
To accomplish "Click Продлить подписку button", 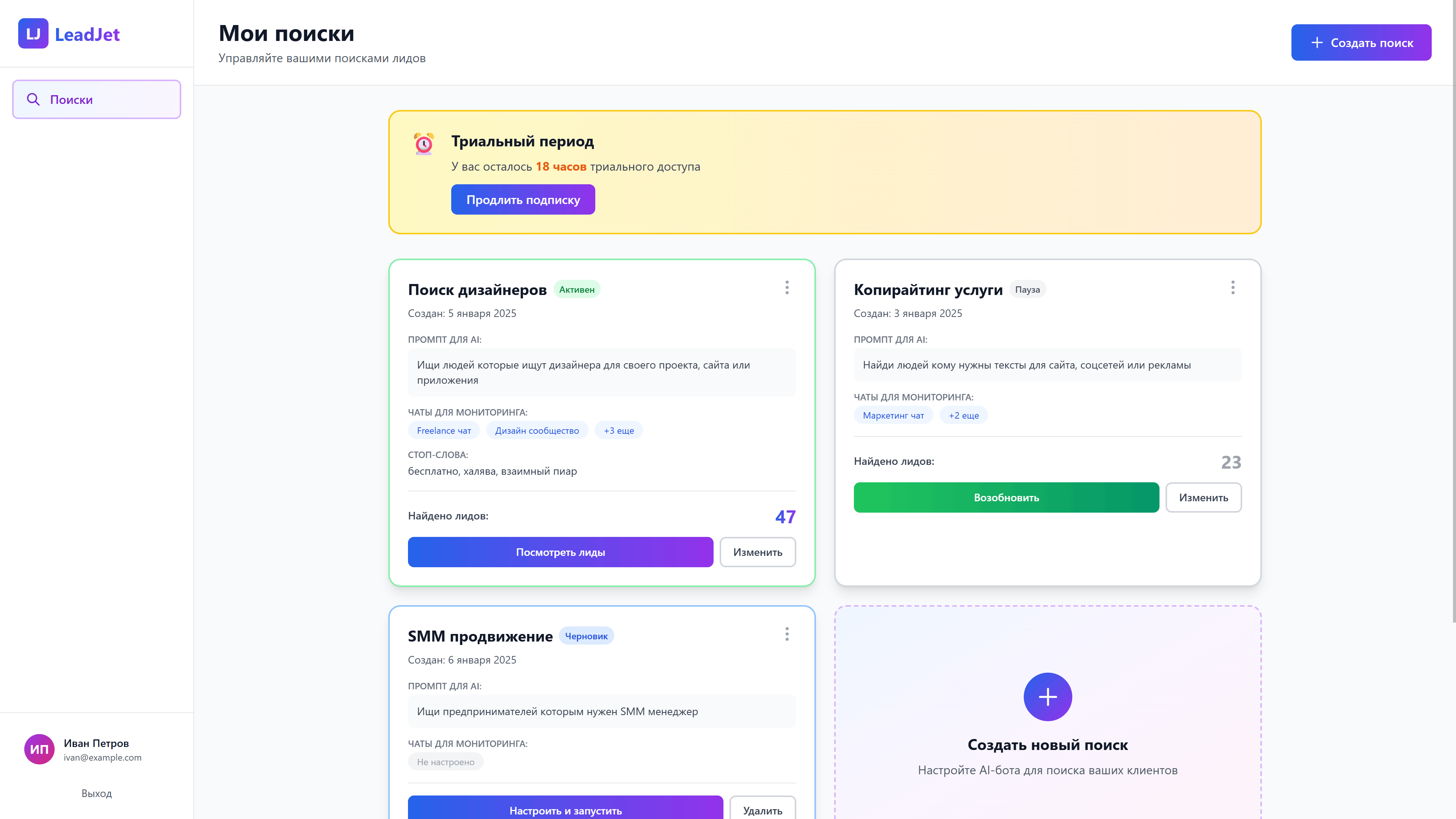I will [x=522, y=199].
